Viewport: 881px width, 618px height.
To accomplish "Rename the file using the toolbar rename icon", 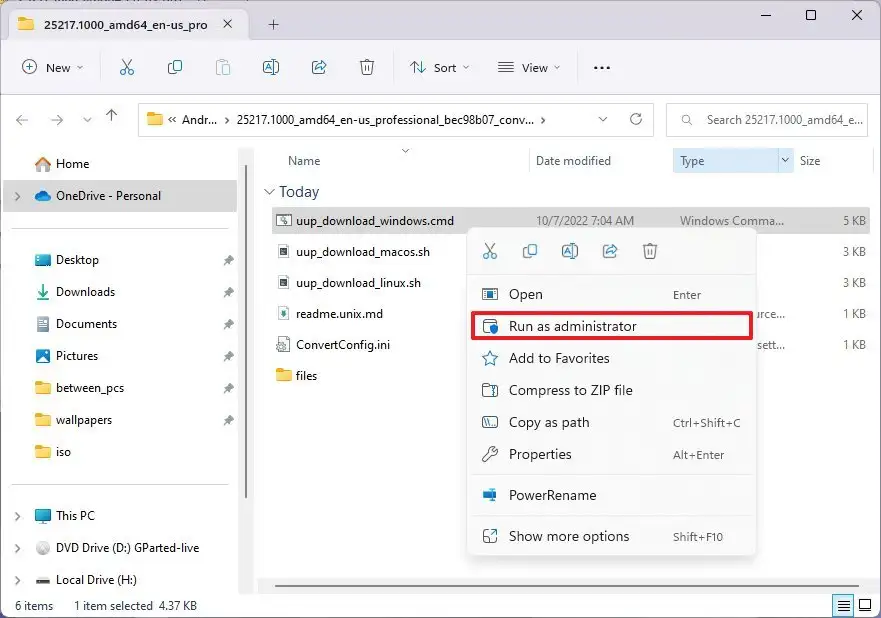I will tap(270, 67).
